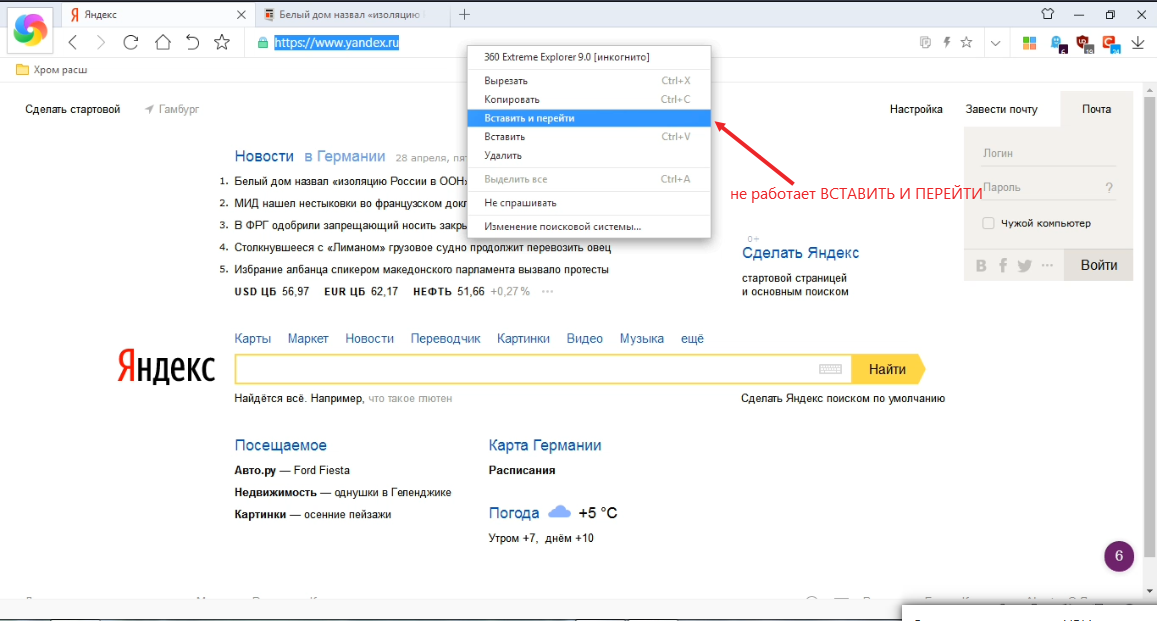The image size is (1157, 621).
Task: Expand more social login options ellipsis
Action: point(1047,266)
